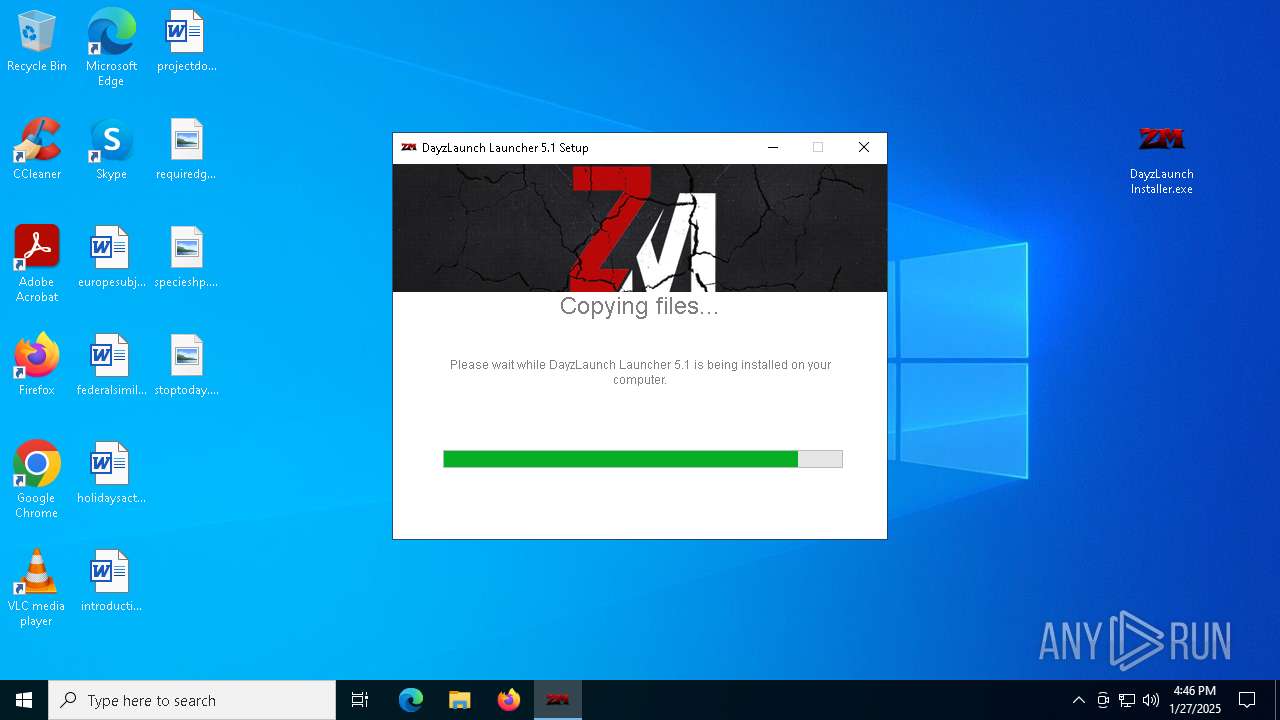Select the DayzLaunch Installer.exe desktop icon

(x=1161, y=158)
